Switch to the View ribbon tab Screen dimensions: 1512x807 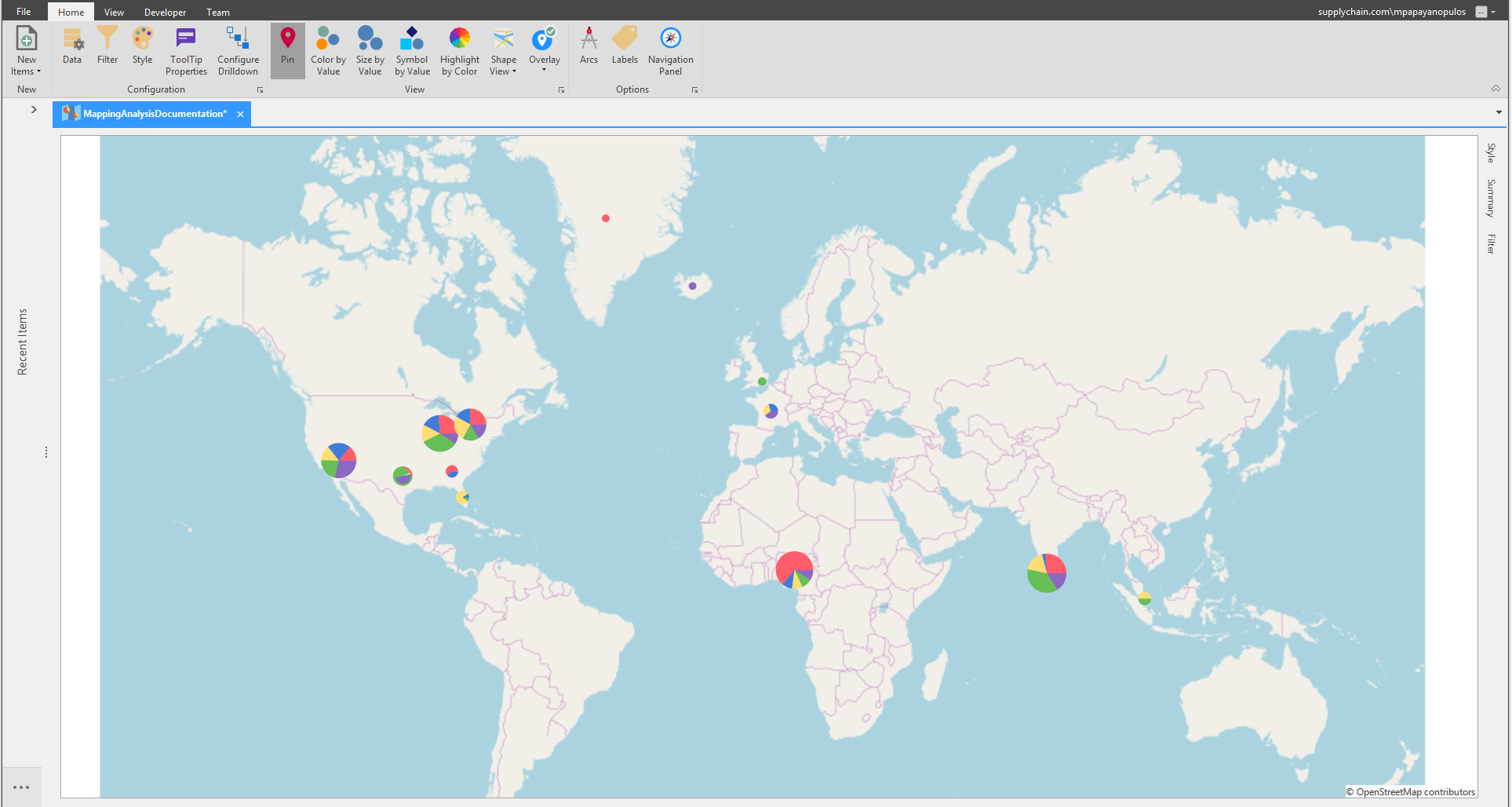click(114, 12)
